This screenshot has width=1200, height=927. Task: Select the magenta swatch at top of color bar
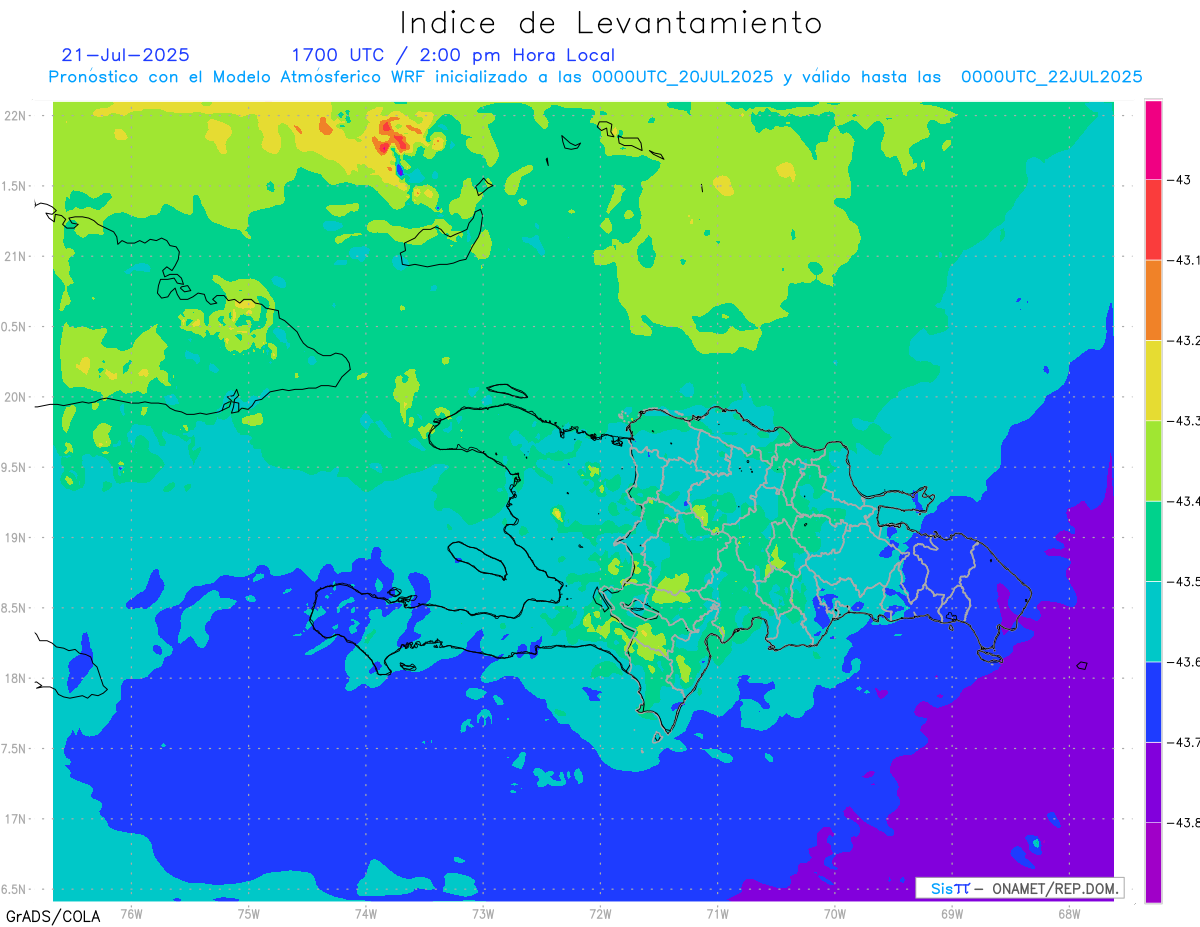click(x=1153, y=139)
